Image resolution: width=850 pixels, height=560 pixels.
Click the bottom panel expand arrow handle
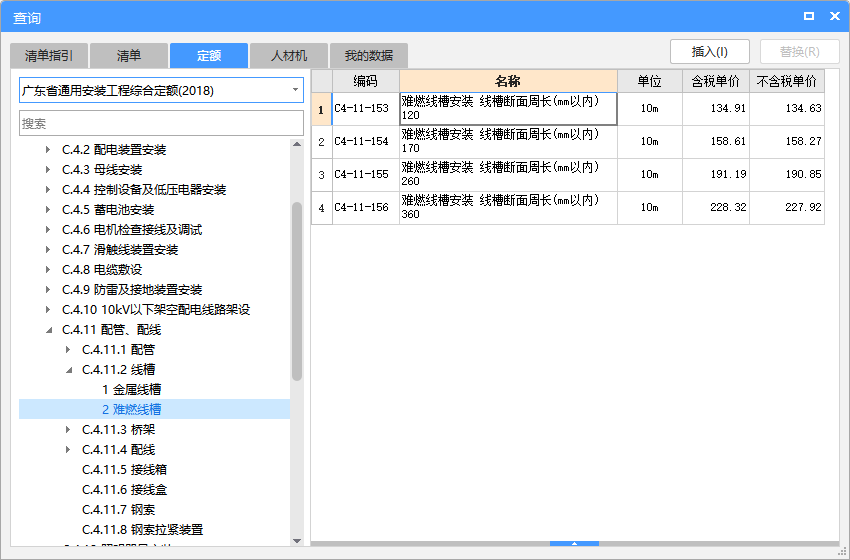pos(574,543)
